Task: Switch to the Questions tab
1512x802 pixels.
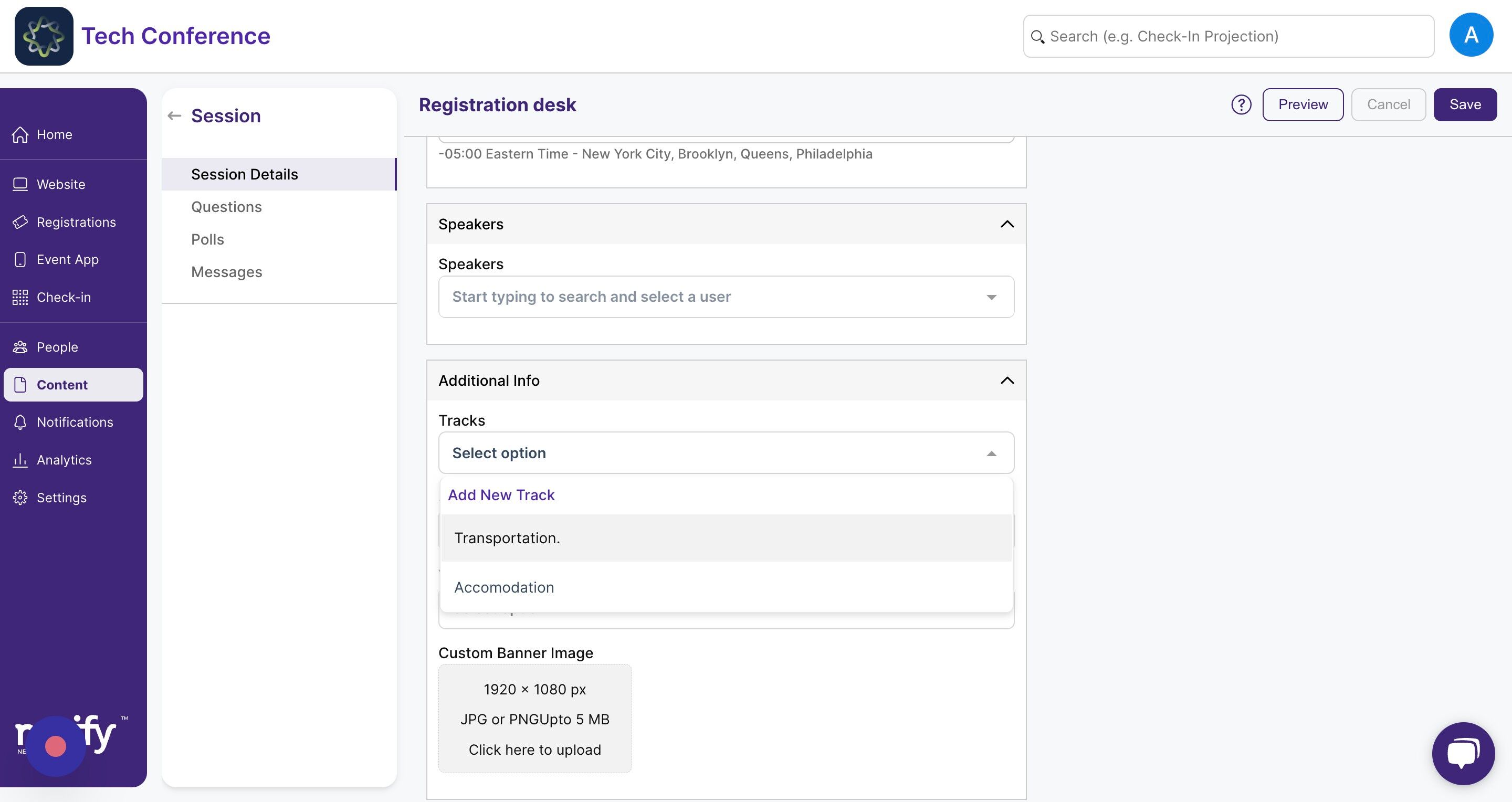Action: click(x=227, y=207)
